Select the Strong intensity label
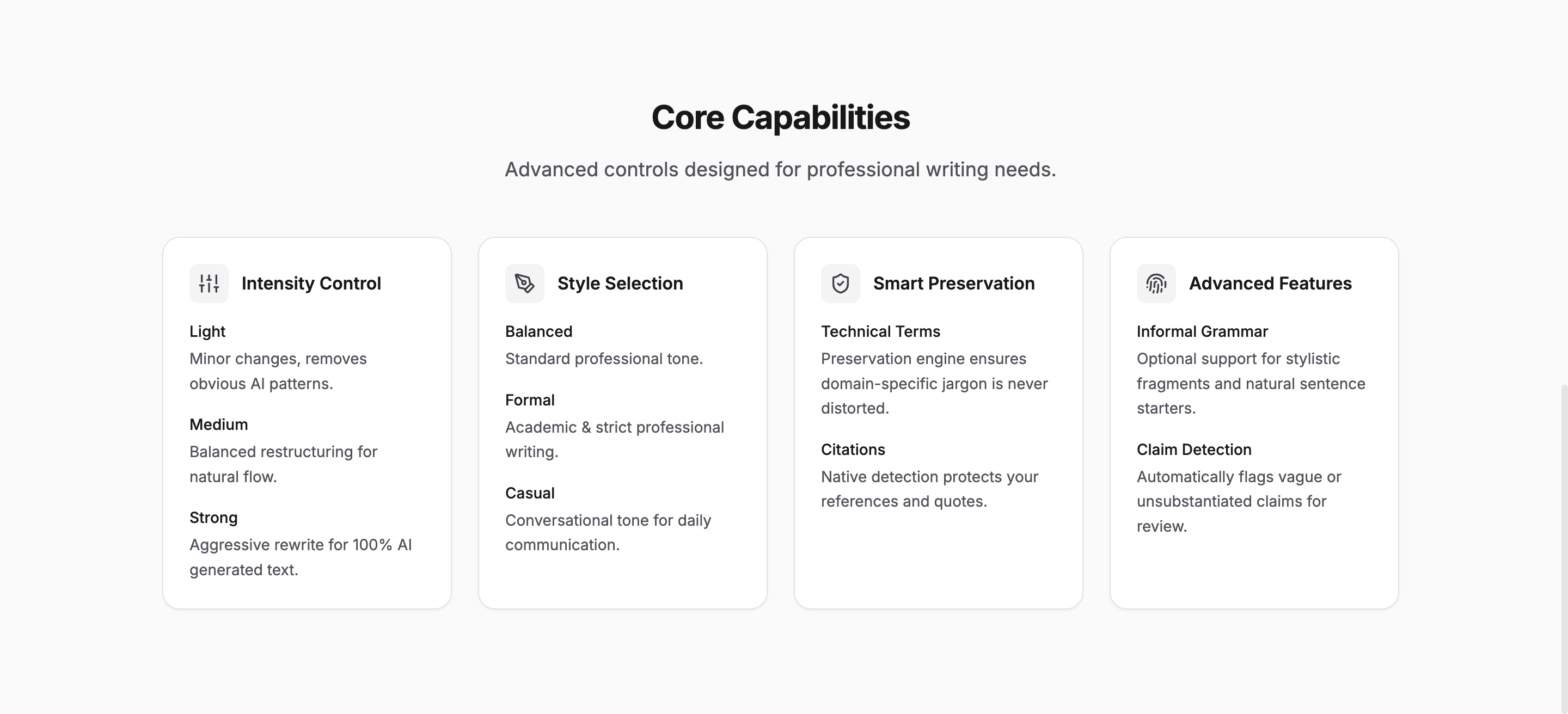 tap(213, 518)
